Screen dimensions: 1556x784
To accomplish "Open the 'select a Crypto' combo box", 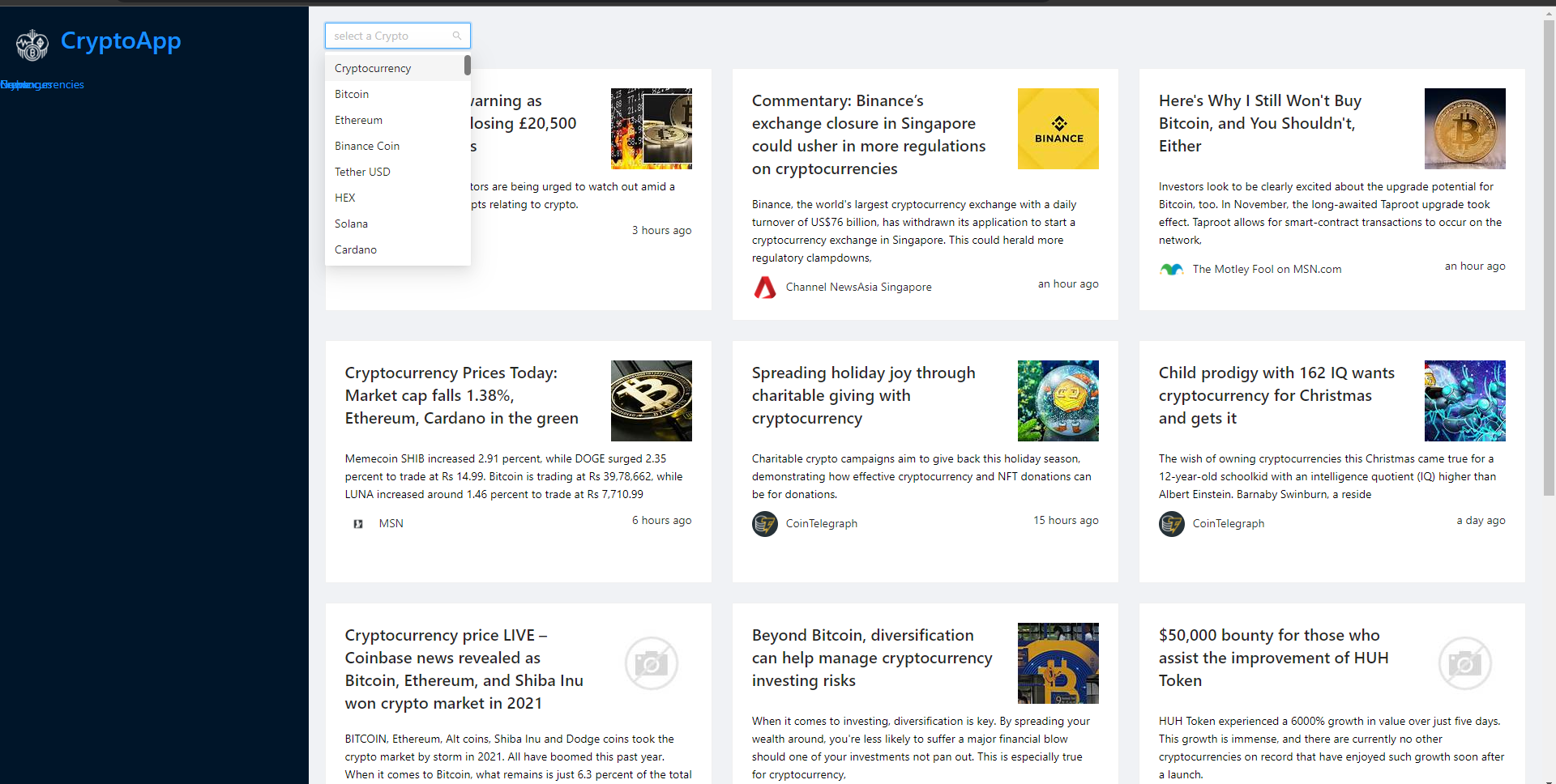I will coord(398,36).
